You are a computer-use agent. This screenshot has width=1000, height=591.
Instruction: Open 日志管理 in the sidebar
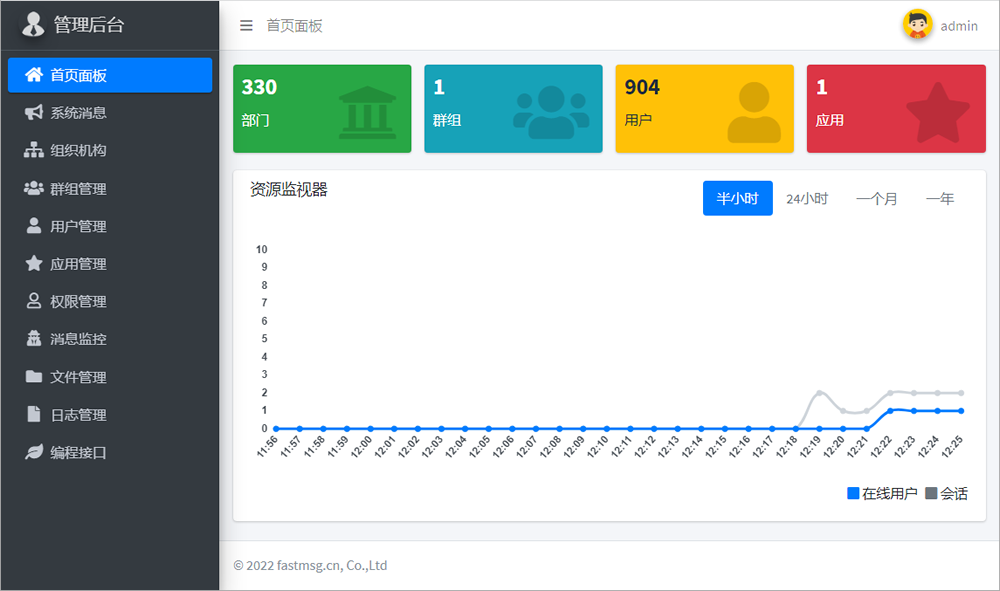pyautogui.click(x=110, y=414)
